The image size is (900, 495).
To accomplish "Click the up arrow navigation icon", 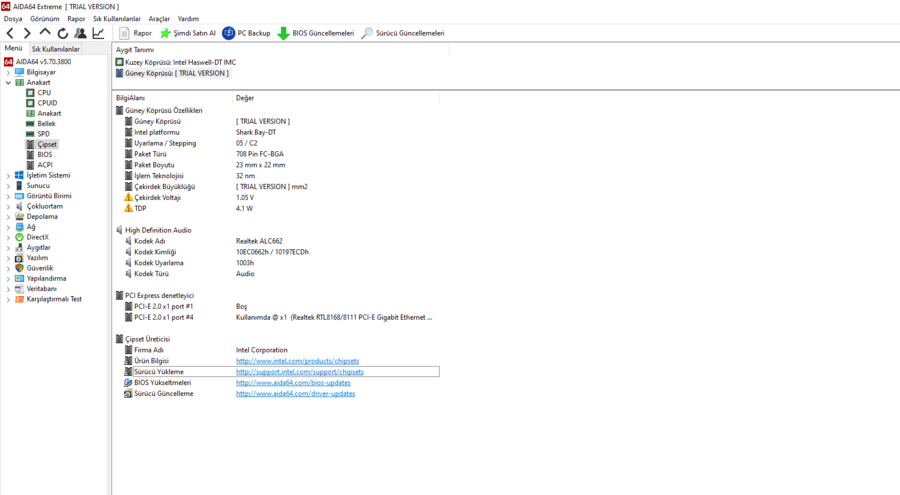I will [x=45, y=32].
